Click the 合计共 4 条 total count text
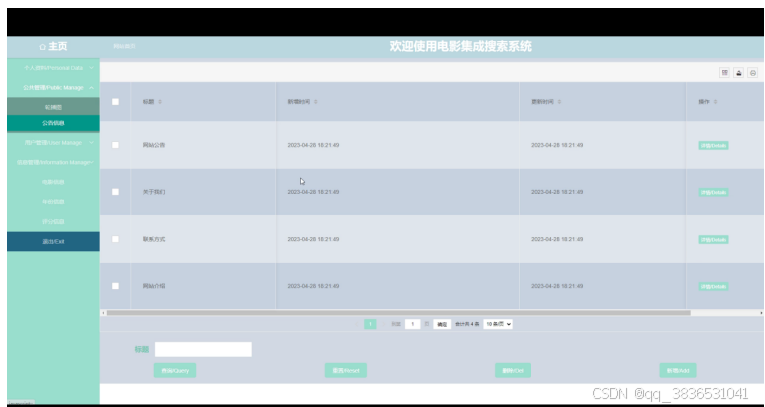 (x=467, y=324)
